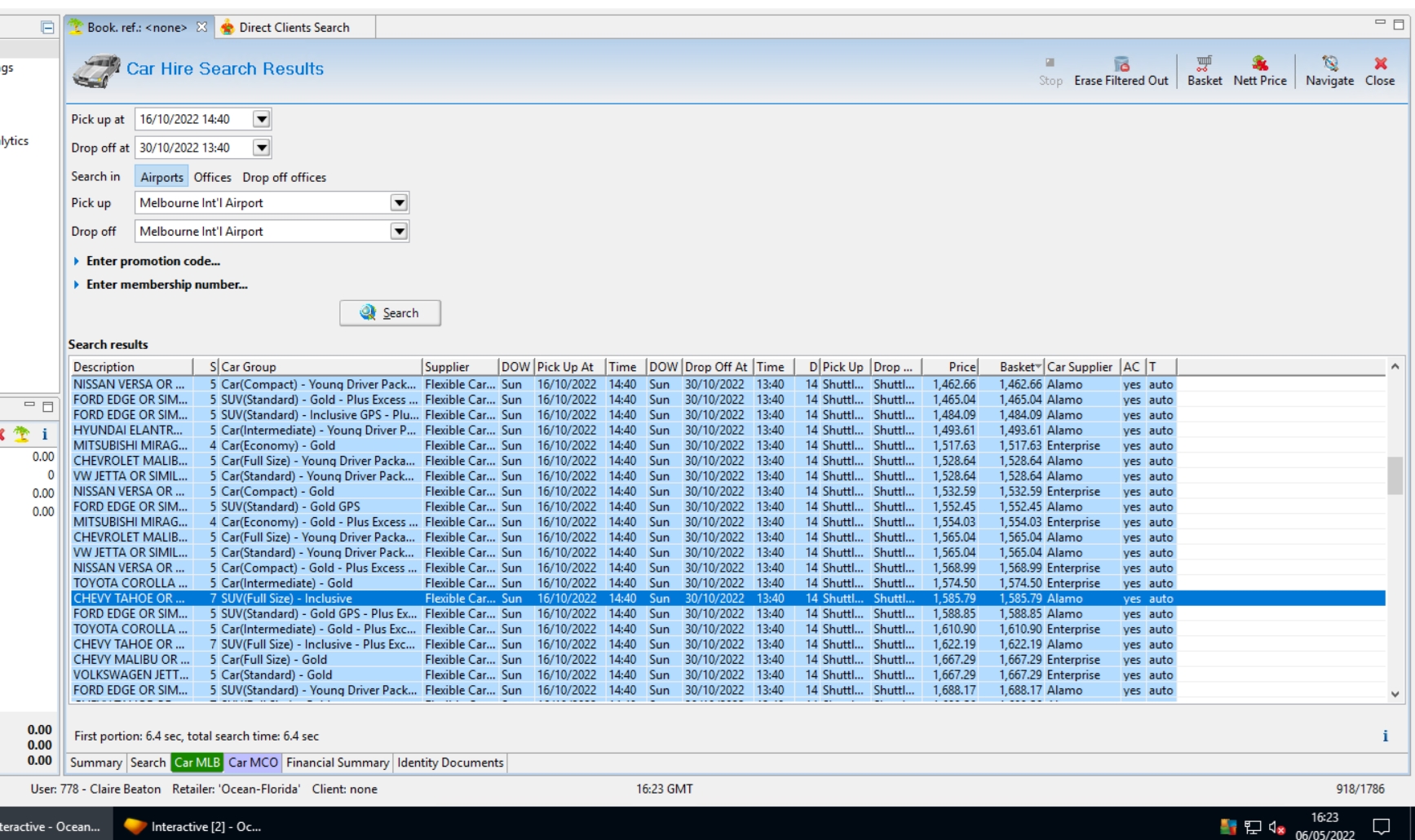Image resolution: width=1415 pixels, height=840 pixels.
Task: Select the FORD EDGE 1,688.17 result row
Action: pos(727,690)
